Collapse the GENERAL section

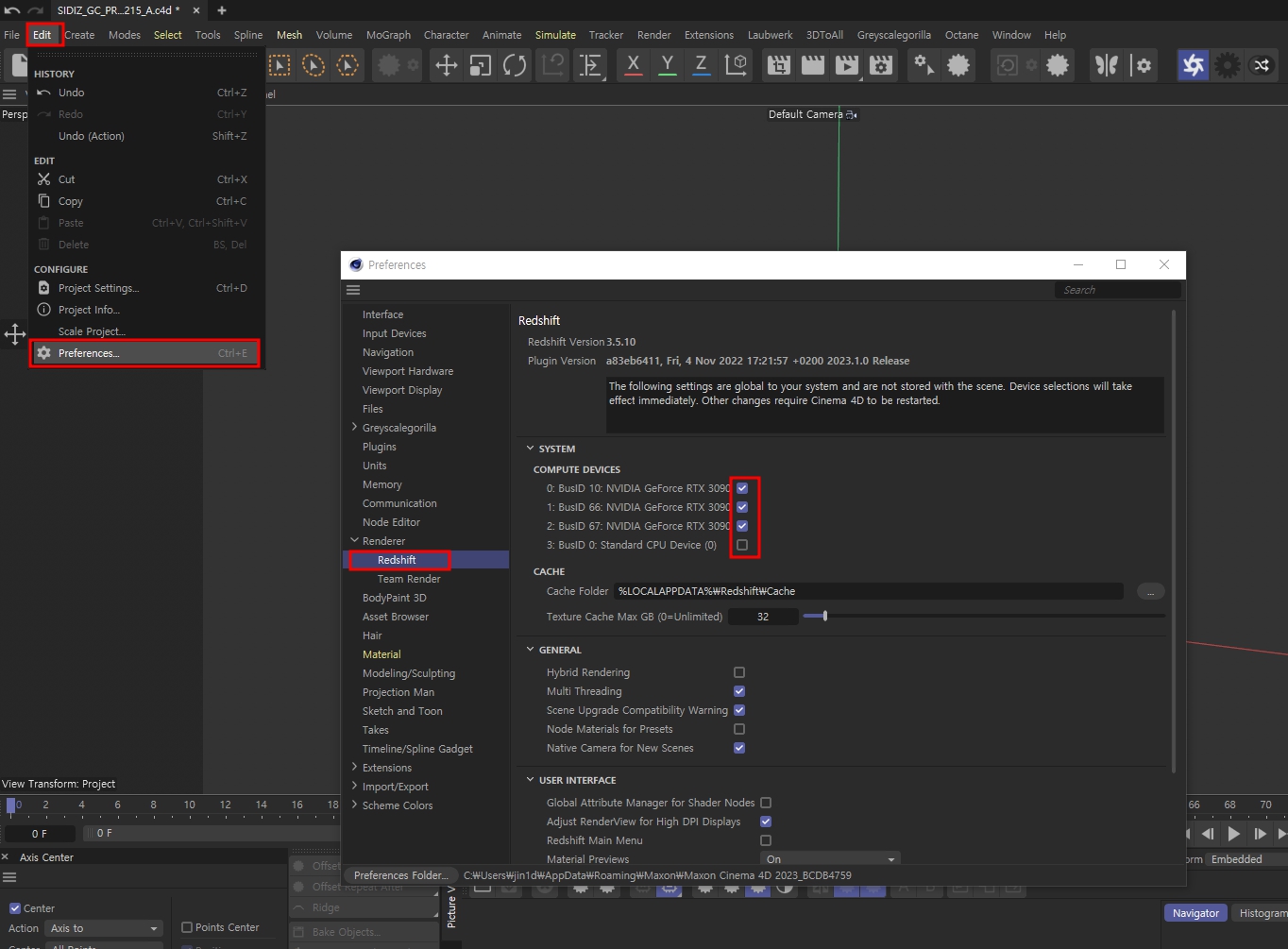[530, 650]
